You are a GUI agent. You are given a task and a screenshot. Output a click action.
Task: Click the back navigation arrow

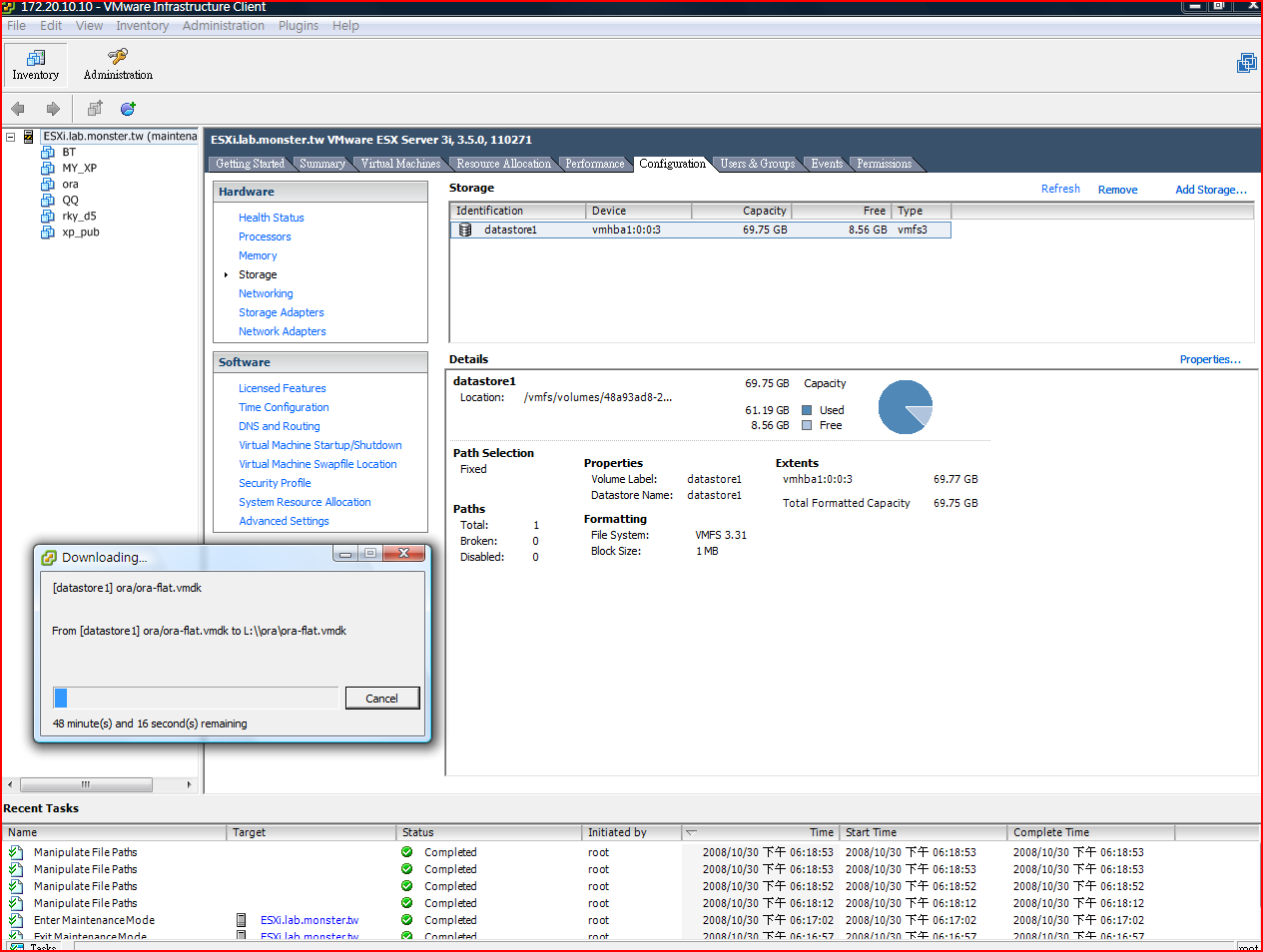[x=18, y=109]
